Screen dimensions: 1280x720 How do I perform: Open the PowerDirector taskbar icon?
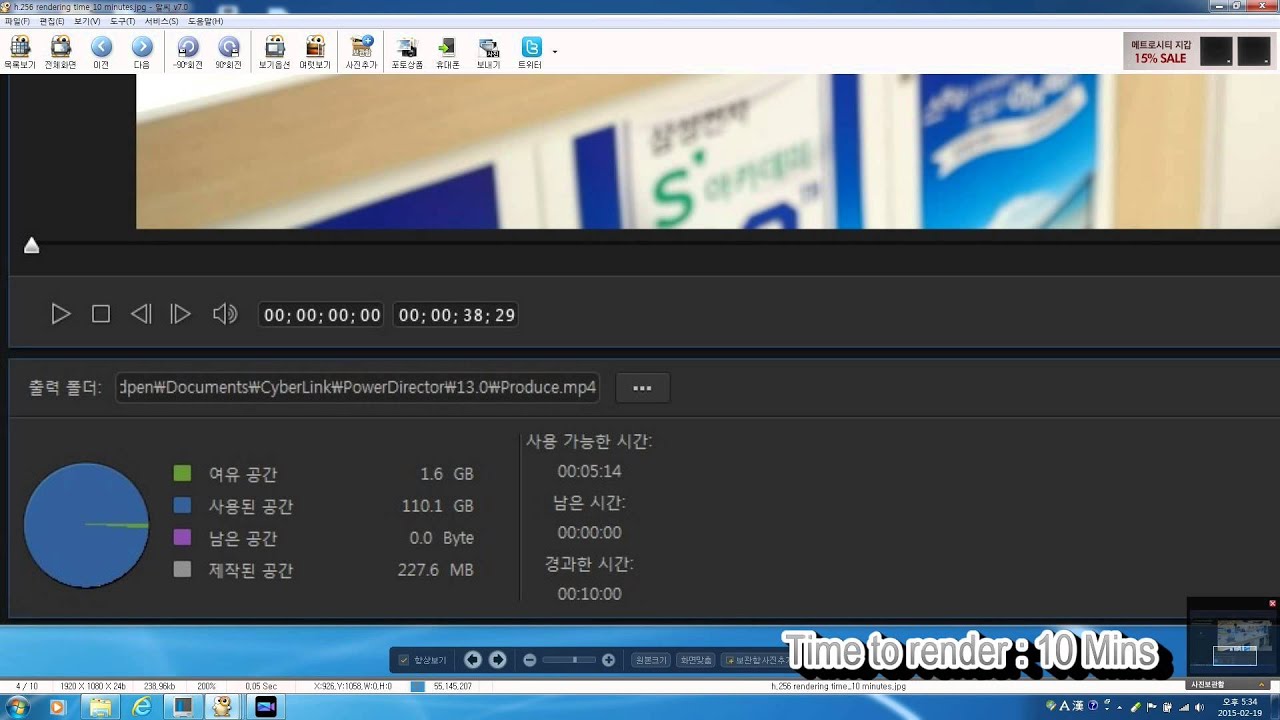point(265,707)
